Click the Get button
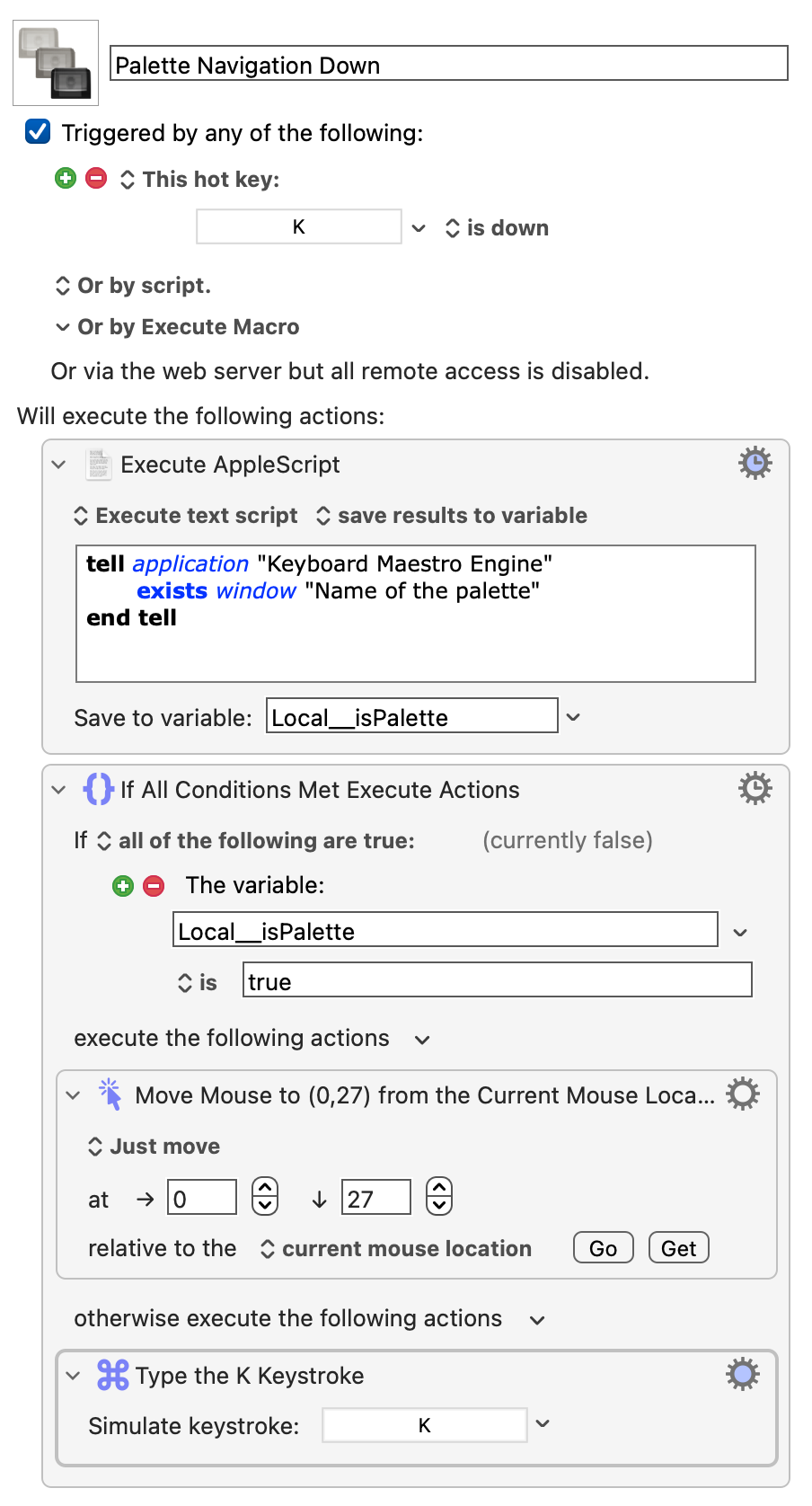812x1506 pixels. (679, 1248)
